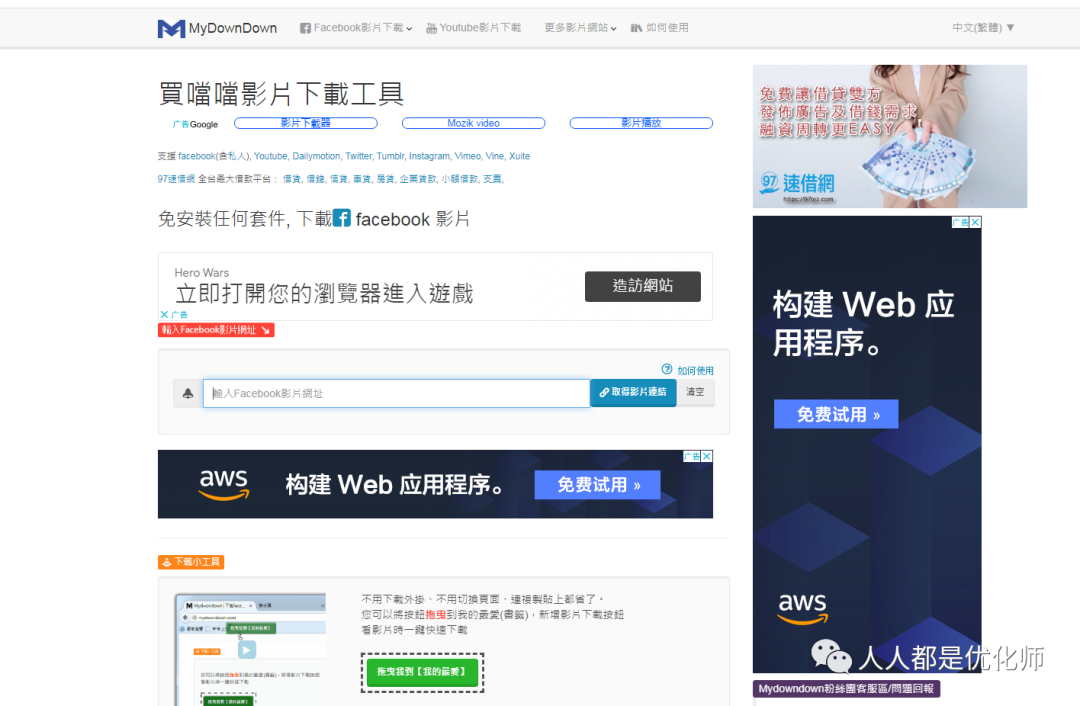Open the Xuite link

(519, 156)
